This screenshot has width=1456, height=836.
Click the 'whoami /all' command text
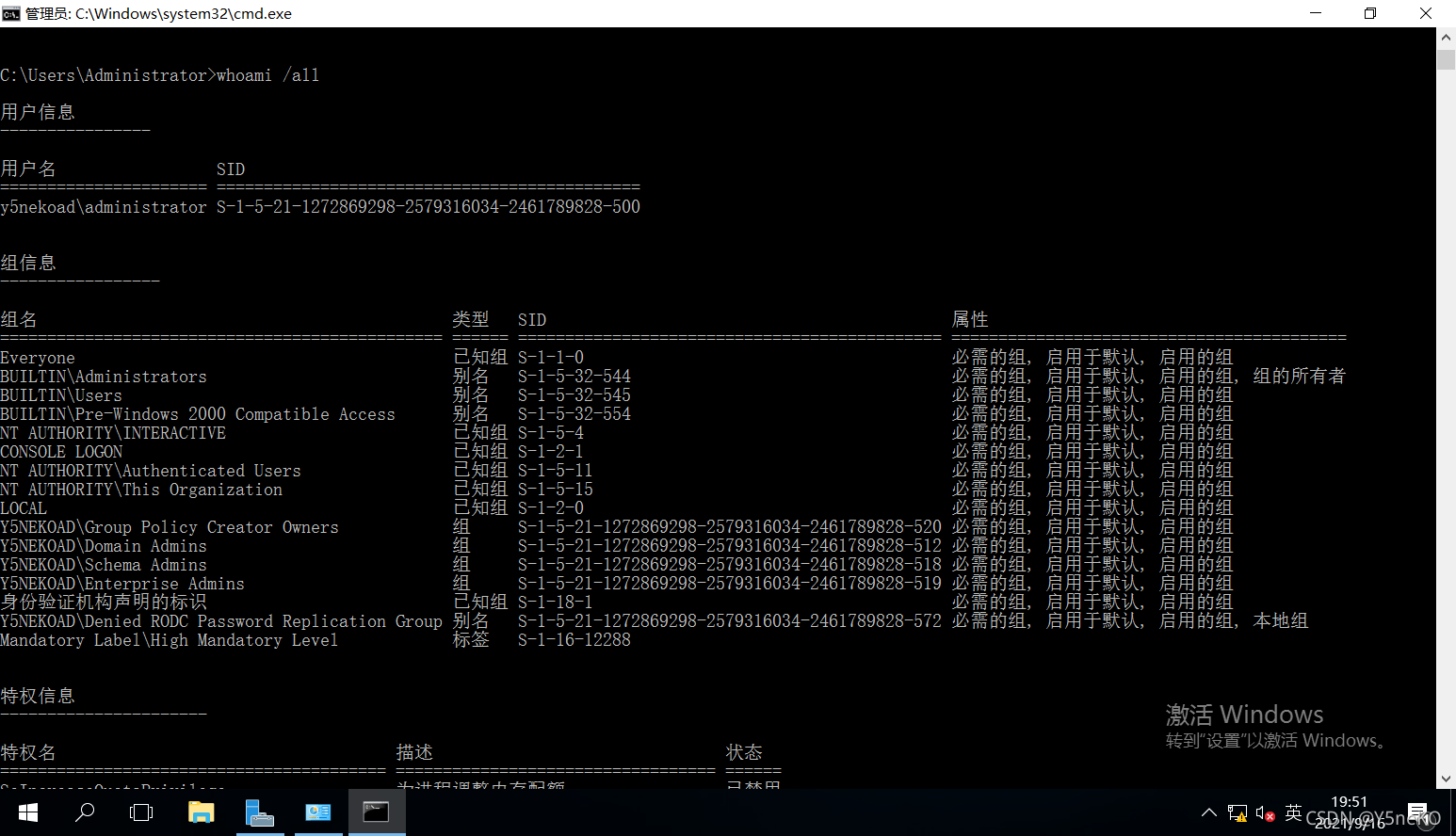point(267,75)
